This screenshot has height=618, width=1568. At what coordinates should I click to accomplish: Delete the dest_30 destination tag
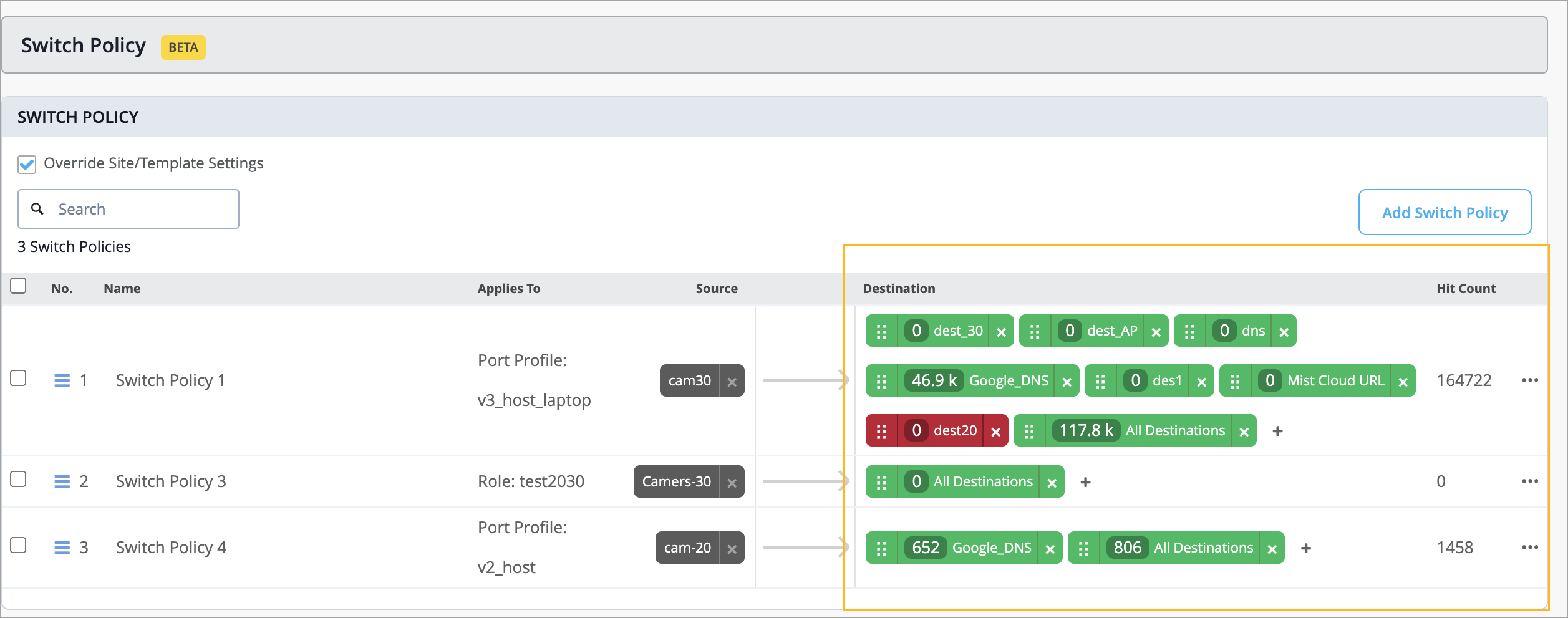coord(1000,331)
